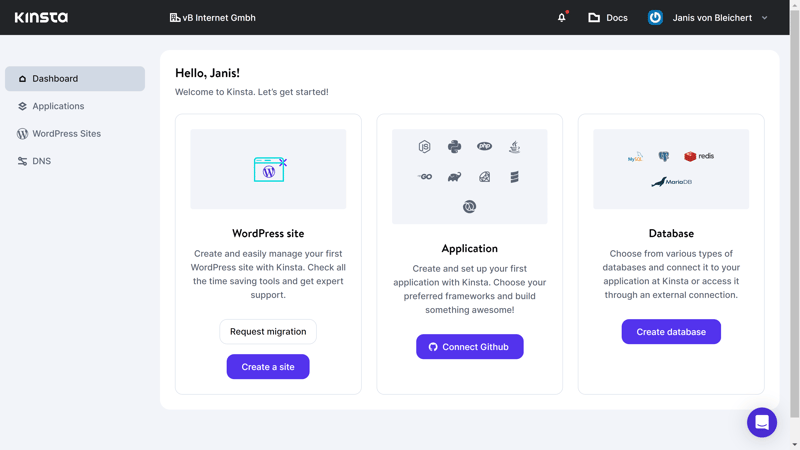Open the chat support bubble
The image size is (800, 450).
tap(762, 422)
